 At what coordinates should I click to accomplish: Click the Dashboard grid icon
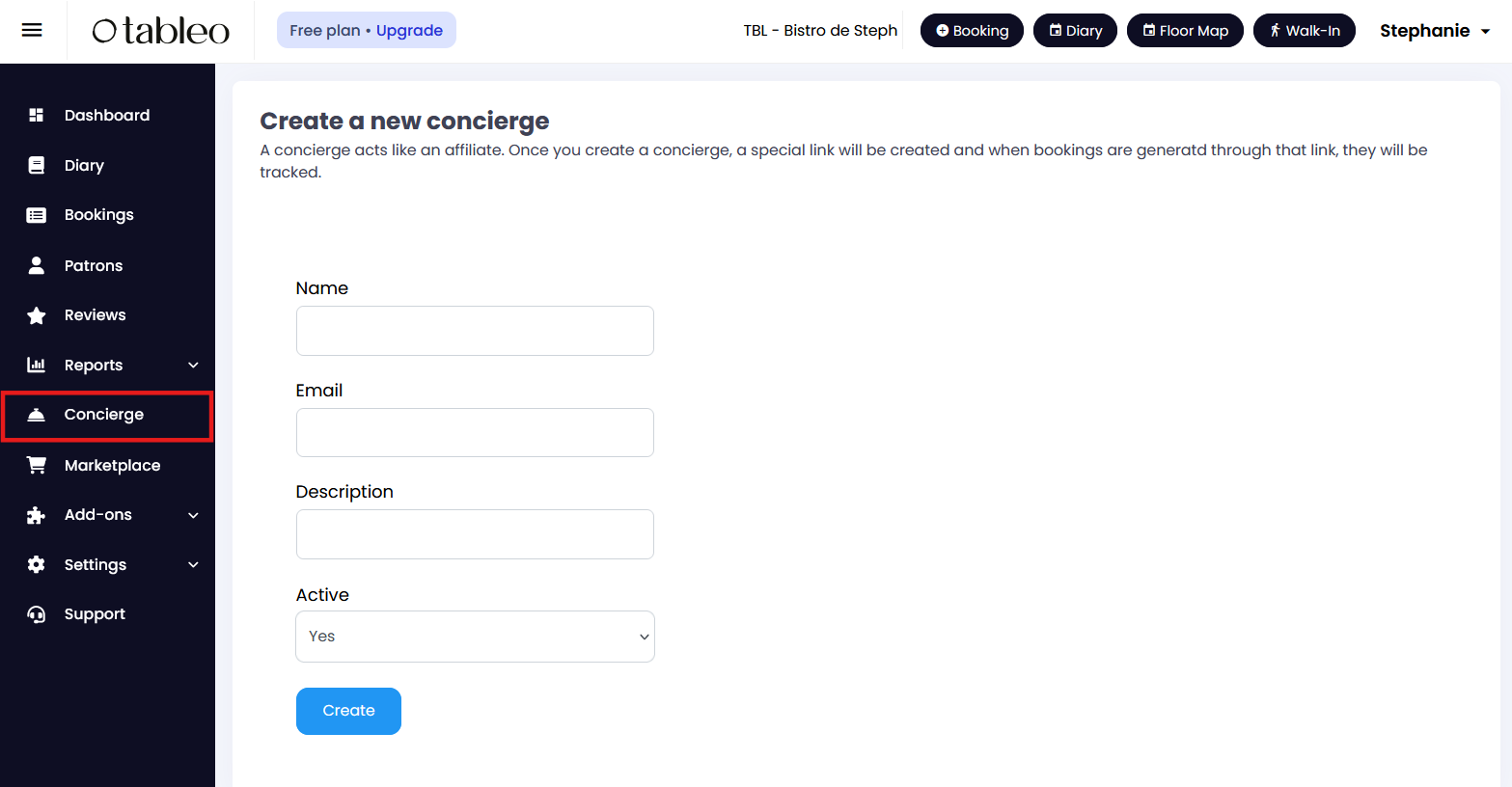tap(37, 115)
